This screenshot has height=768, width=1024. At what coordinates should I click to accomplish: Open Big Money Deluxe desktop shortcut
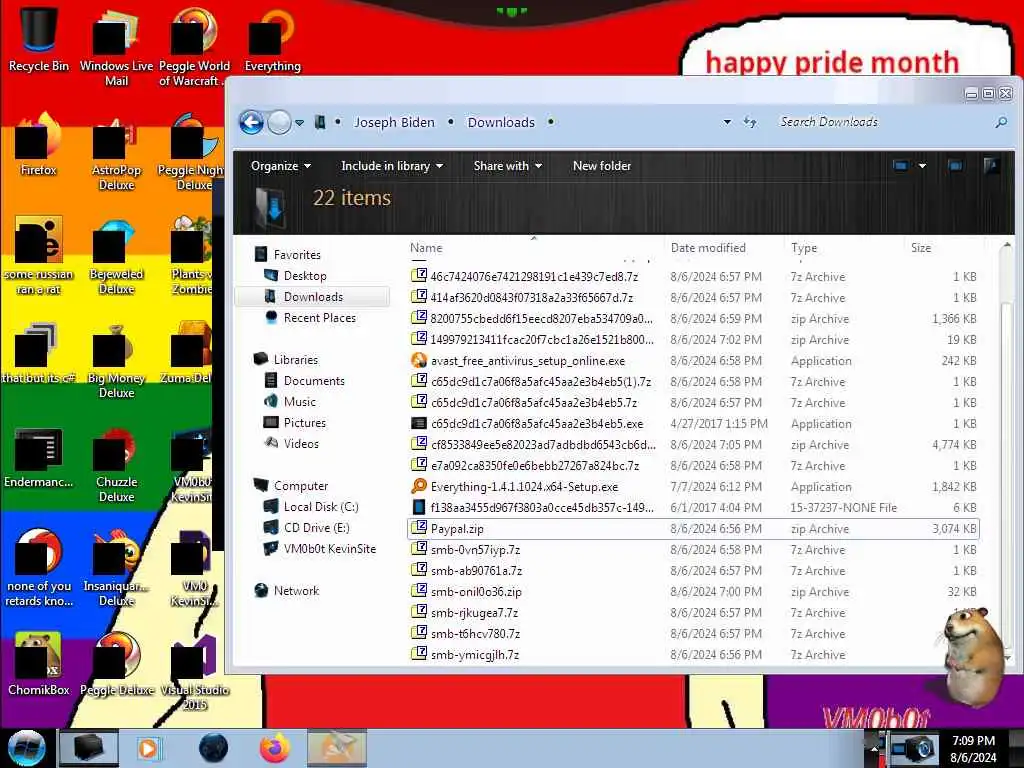(x=116, y=360)
